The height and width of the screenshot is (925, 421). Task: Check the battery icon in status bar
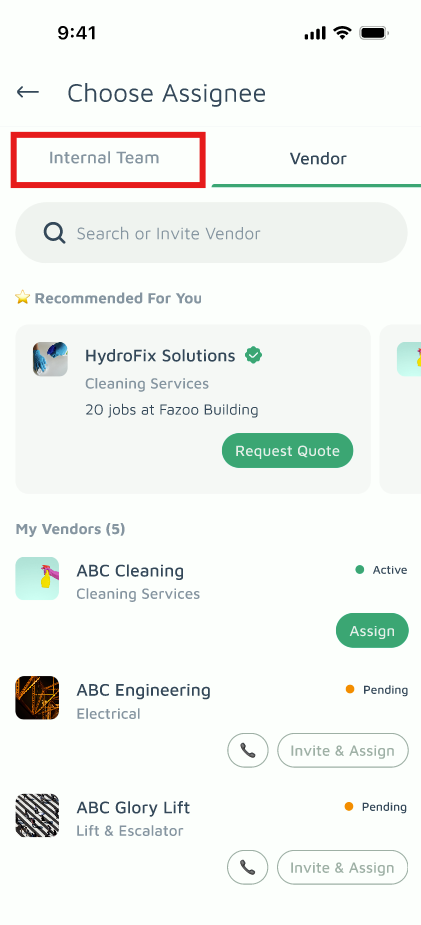pos(373,33)
